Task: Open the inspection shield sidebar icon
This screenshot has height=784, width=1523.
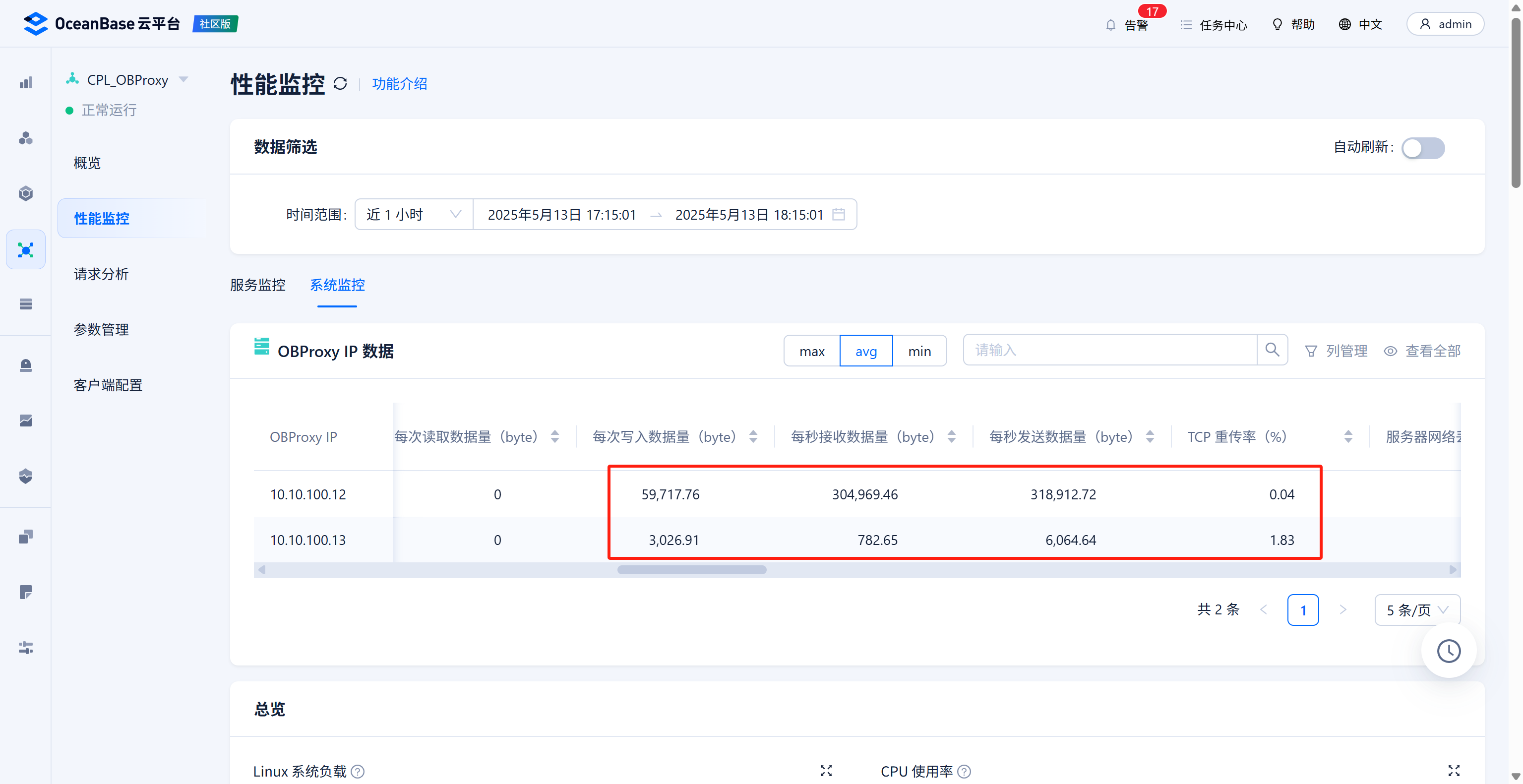Action: point(25,476)
